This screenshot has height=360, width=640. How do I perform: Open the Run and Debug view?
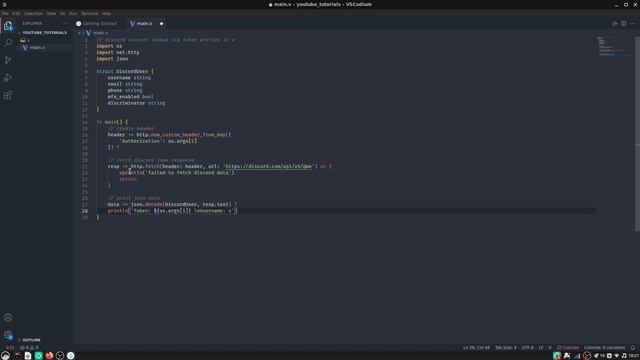(8, 78)
